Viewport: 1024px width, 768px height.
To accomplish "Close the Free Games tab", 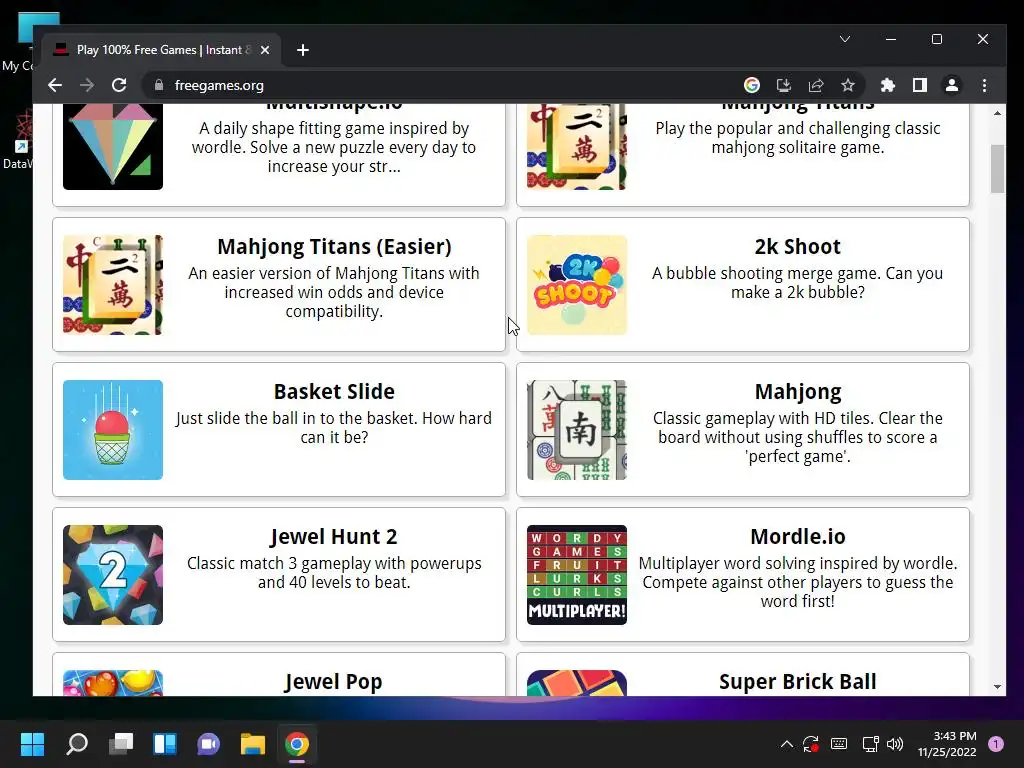I will coord(264,50).
